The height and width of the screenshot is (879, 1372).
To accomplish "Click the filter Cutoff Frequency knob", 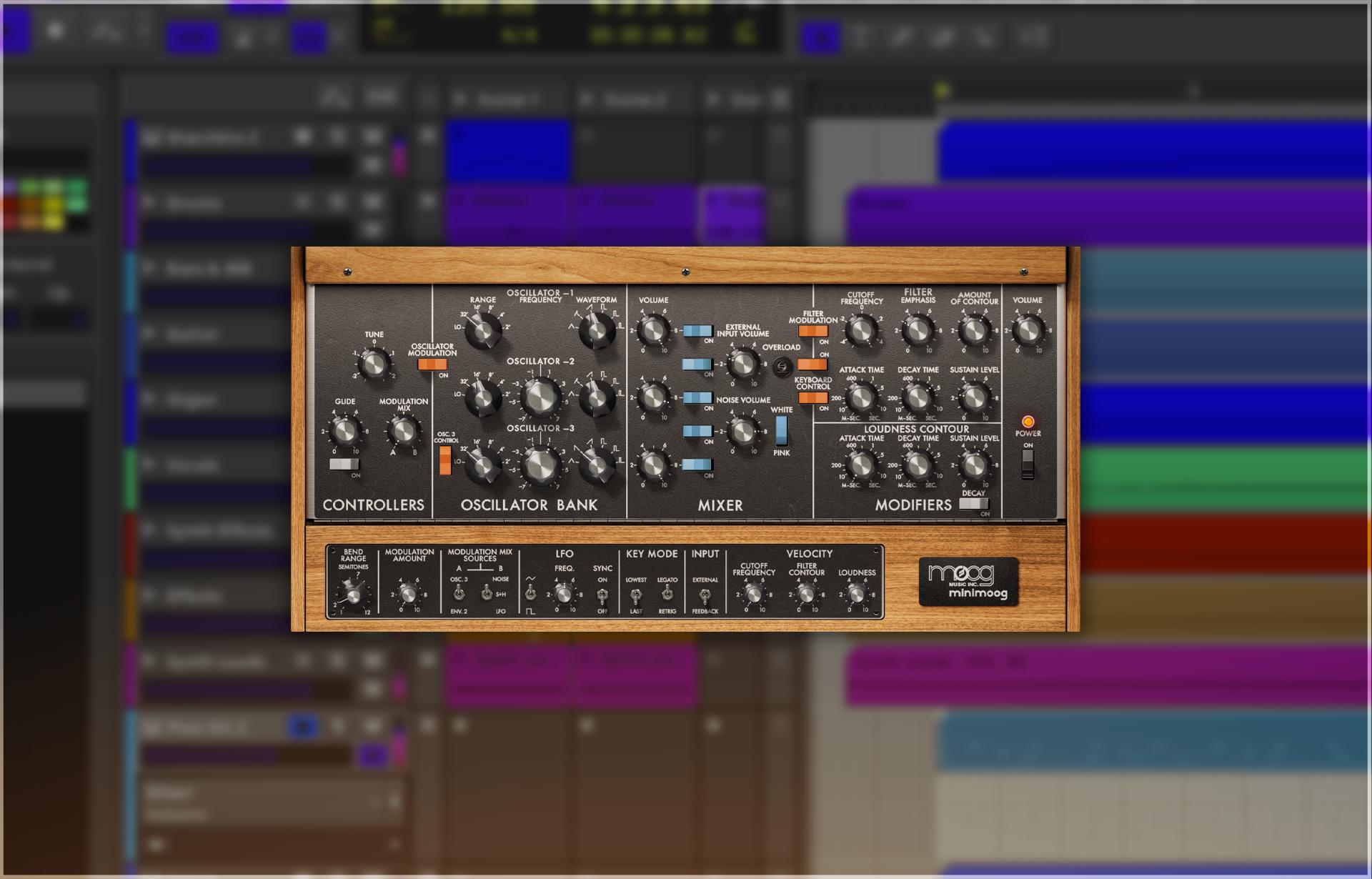I will (x=861, y=330).
